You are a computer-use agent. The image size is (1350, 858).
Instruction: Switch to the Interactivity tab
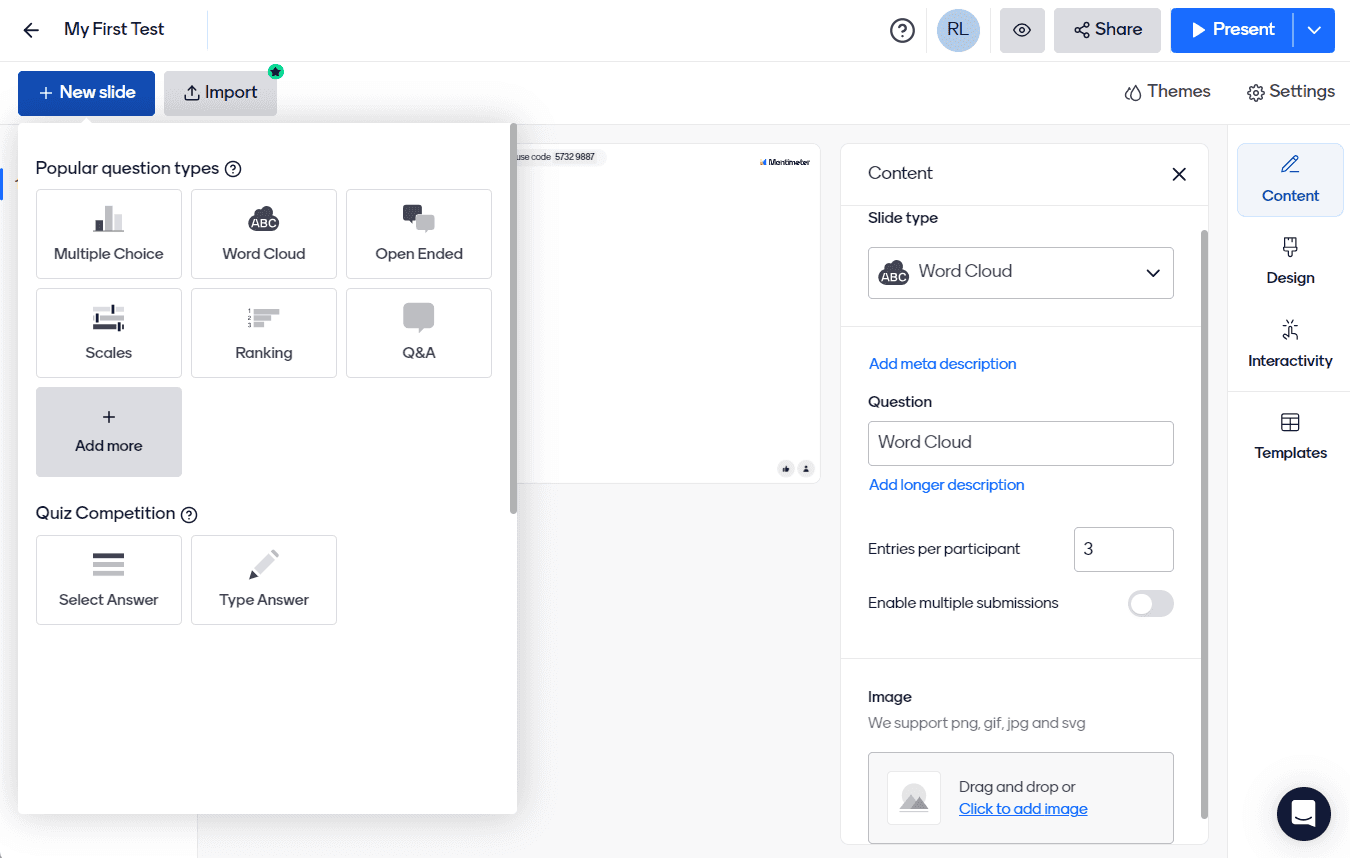[x=1290, y=345]
